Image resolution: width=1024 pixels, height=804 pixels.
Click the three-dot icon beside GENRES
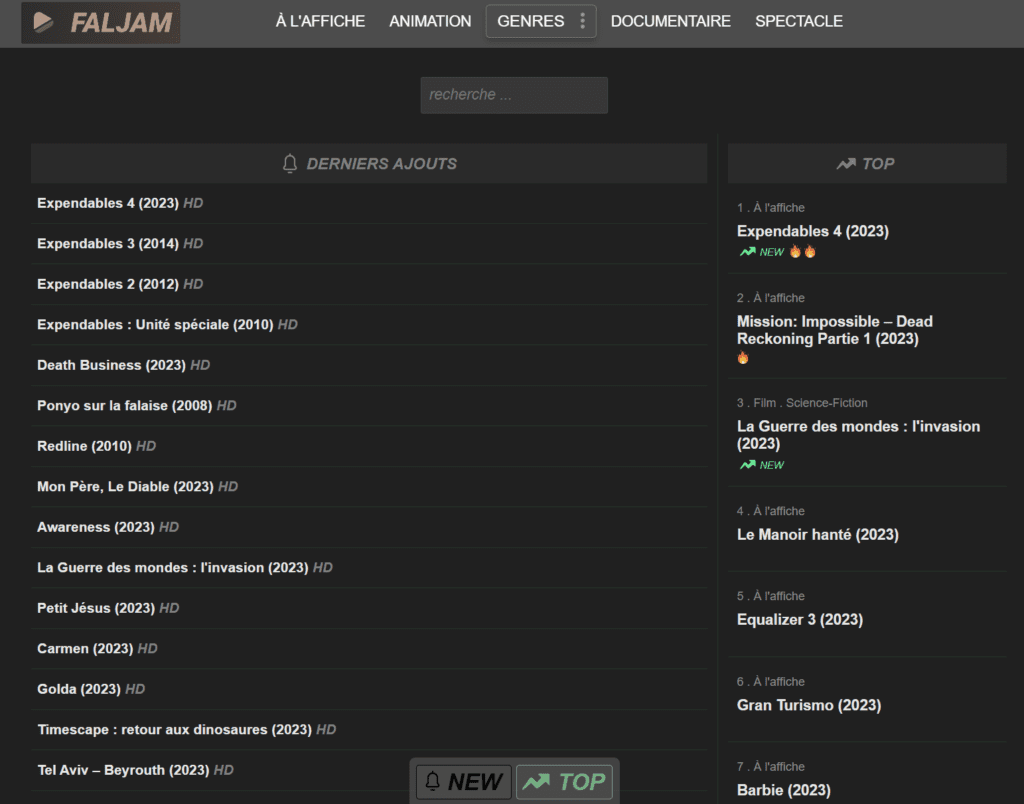[x=582, y=21]
